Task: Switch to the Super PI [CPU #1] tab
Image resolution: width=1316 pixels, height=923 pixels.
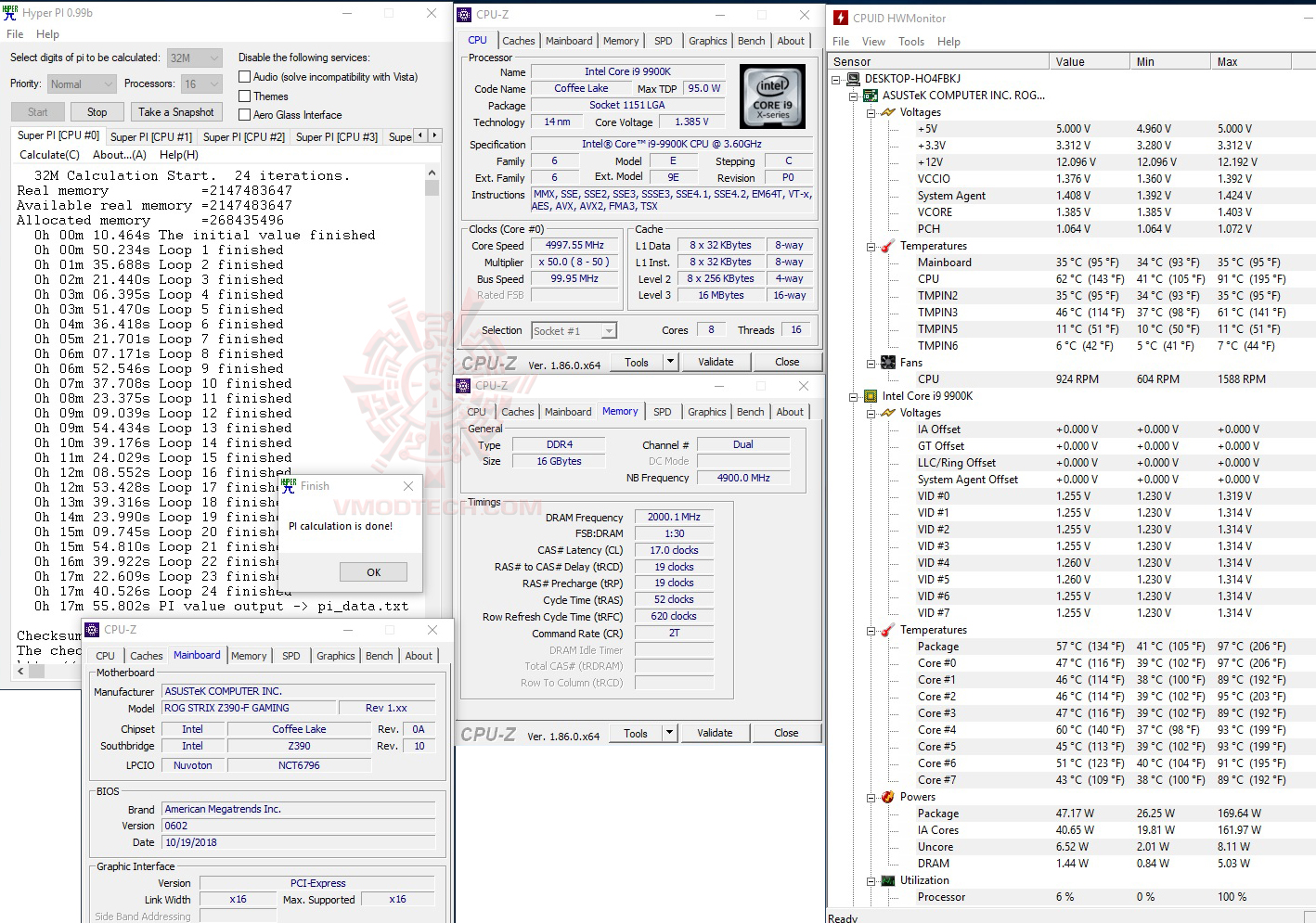Action: pos(151,136)
